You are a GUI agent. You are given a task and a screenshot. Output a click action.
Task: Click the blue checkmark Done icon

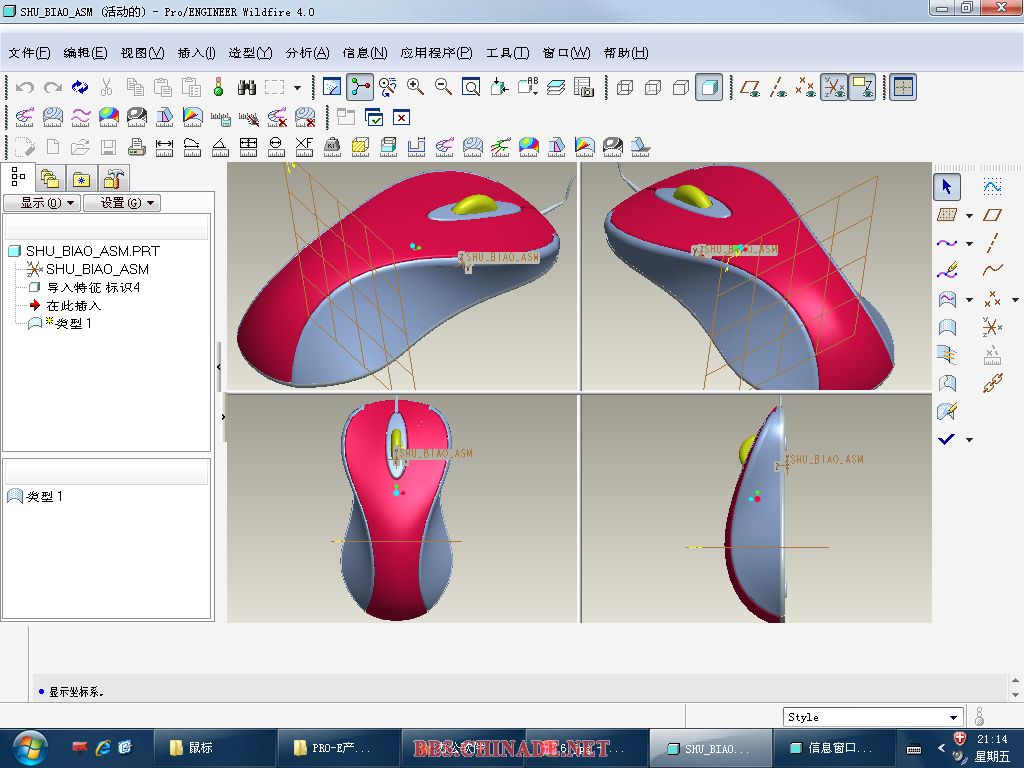(947, 439)
